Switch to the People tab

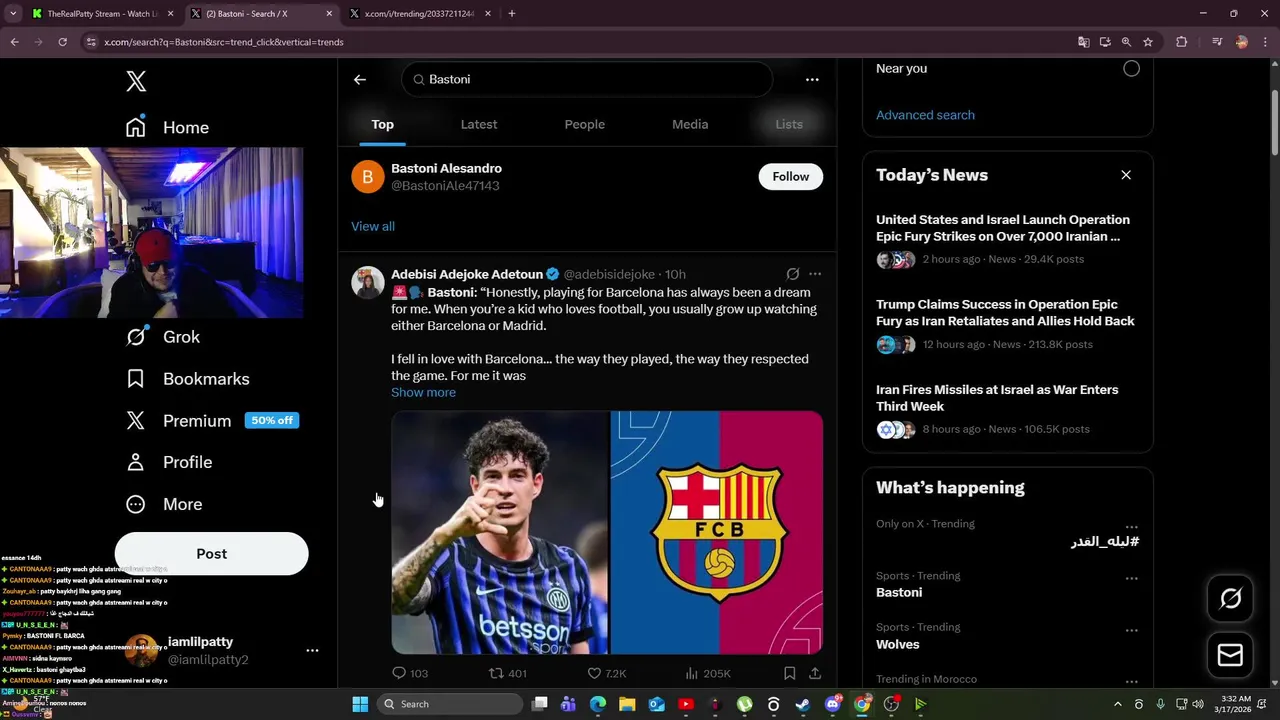click(585, 124)
